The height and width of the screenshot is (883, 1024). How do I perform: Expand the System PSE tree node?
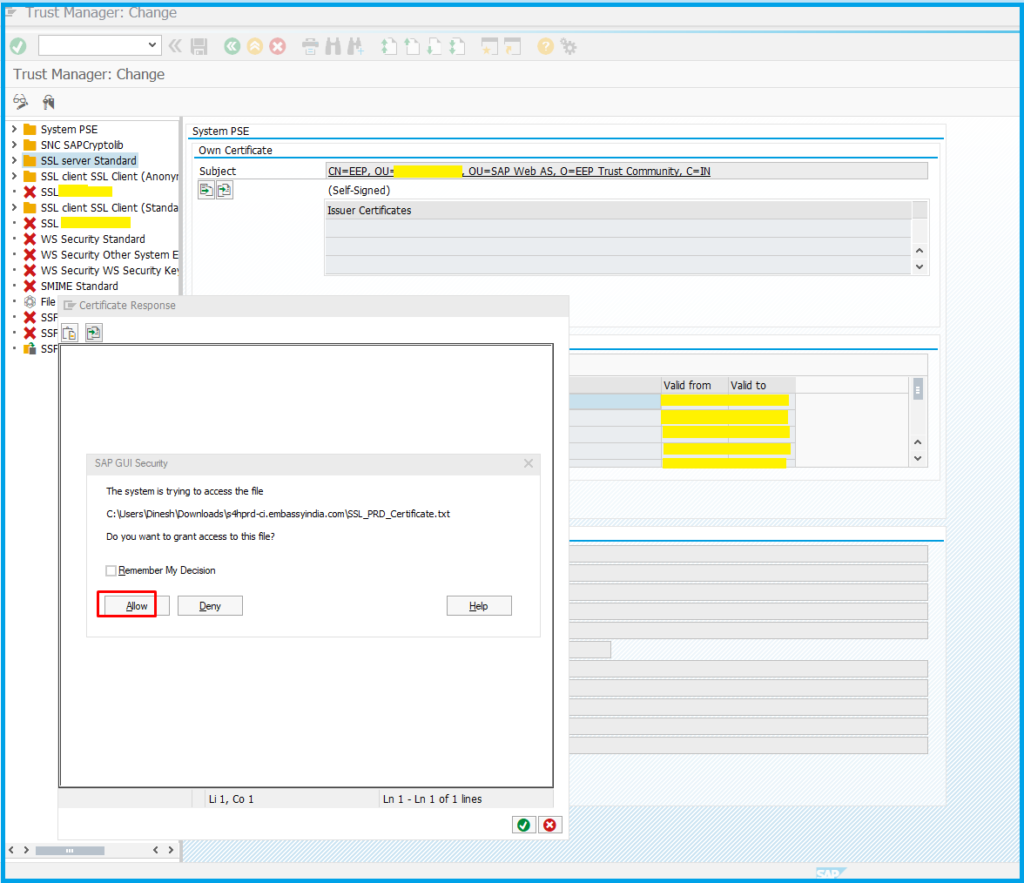click(14, 129)
